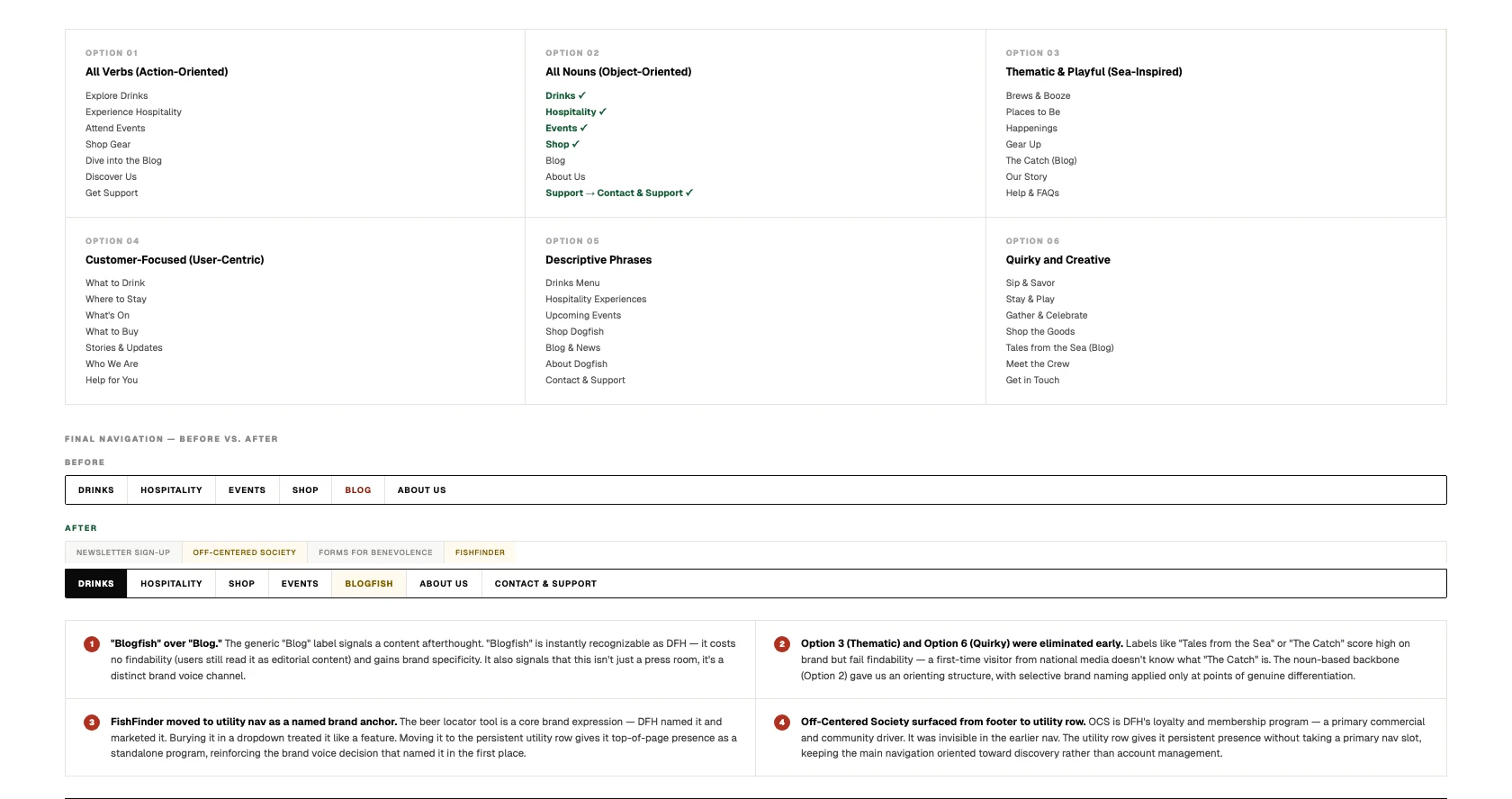Click FORMS FOR BENEVOLENCE utility link
The height and width of the screenshot is (799, 1512).
coord(375,552)
